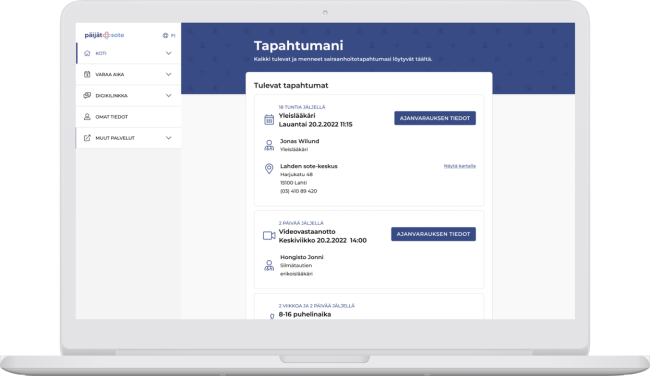This screenshot has width=650, height=376.
Task: Click the Näytä kartalla link
Action: click(460, 166)
